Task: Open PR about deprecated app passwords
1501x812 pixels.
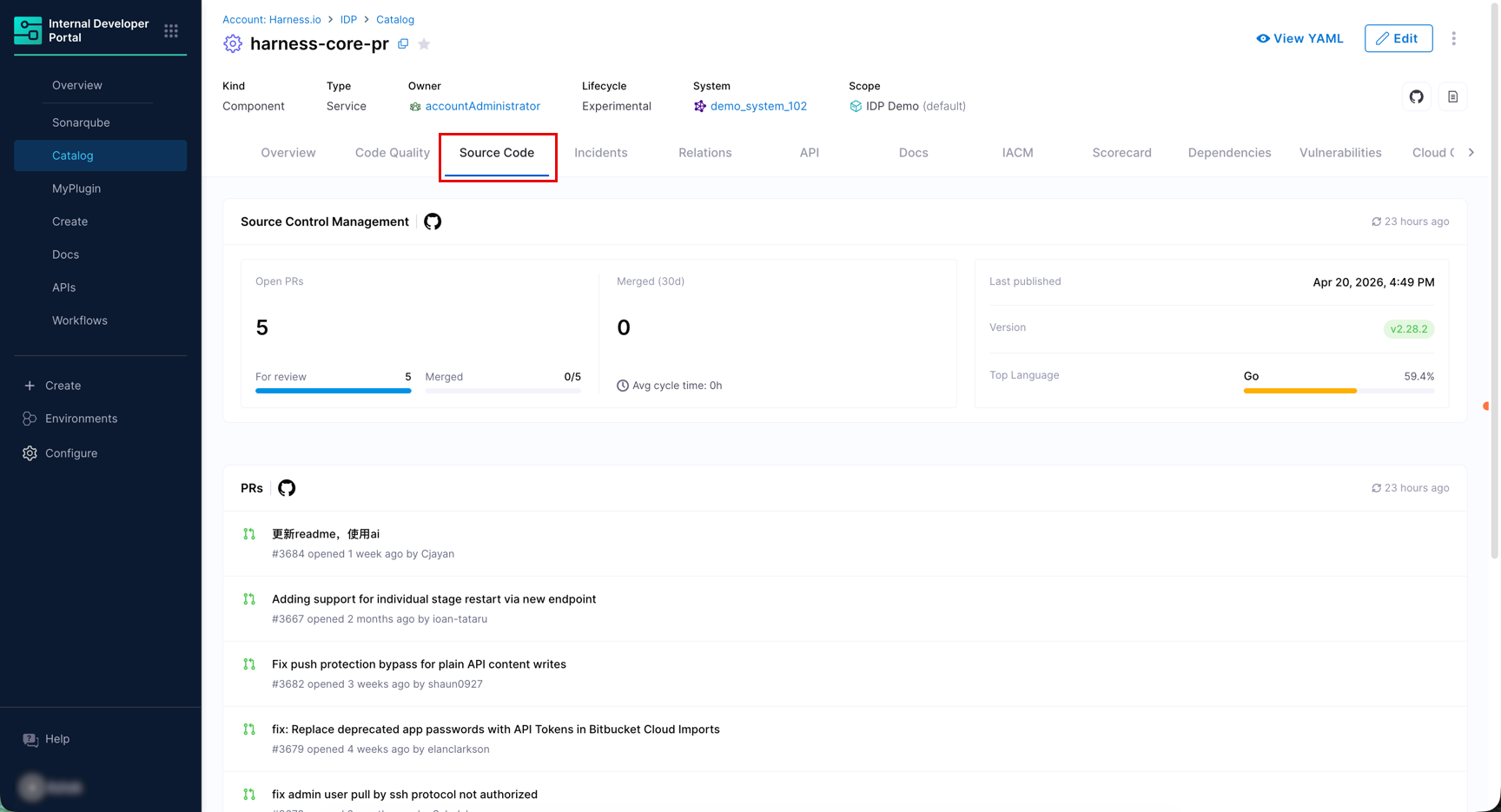Action: (496, 729)
